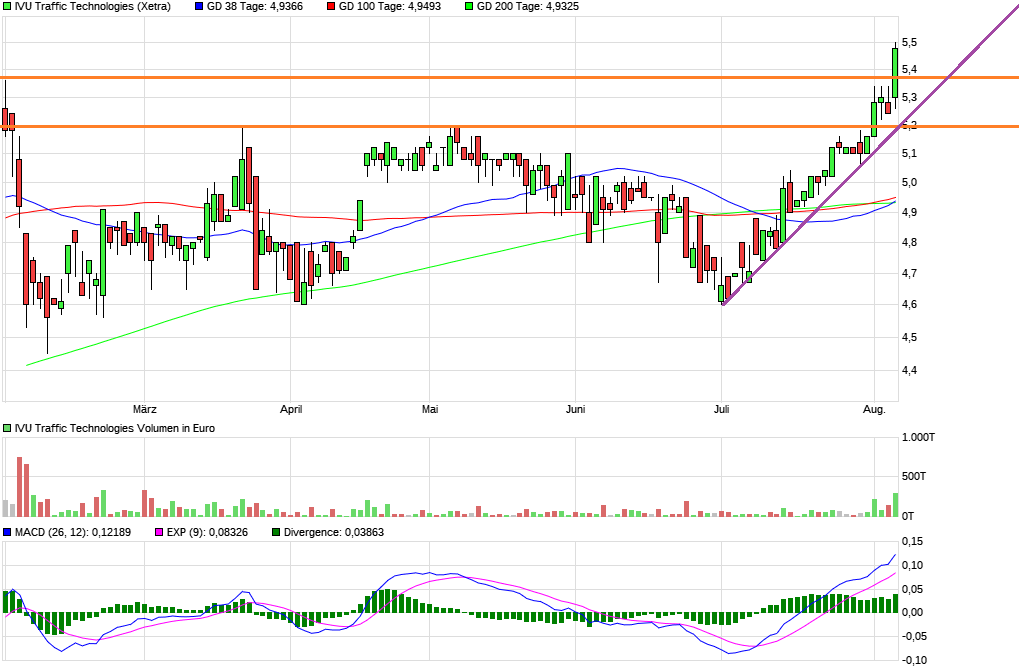Click the 4,9 price axis value
Screen dimensions: 1019x668
910,212
